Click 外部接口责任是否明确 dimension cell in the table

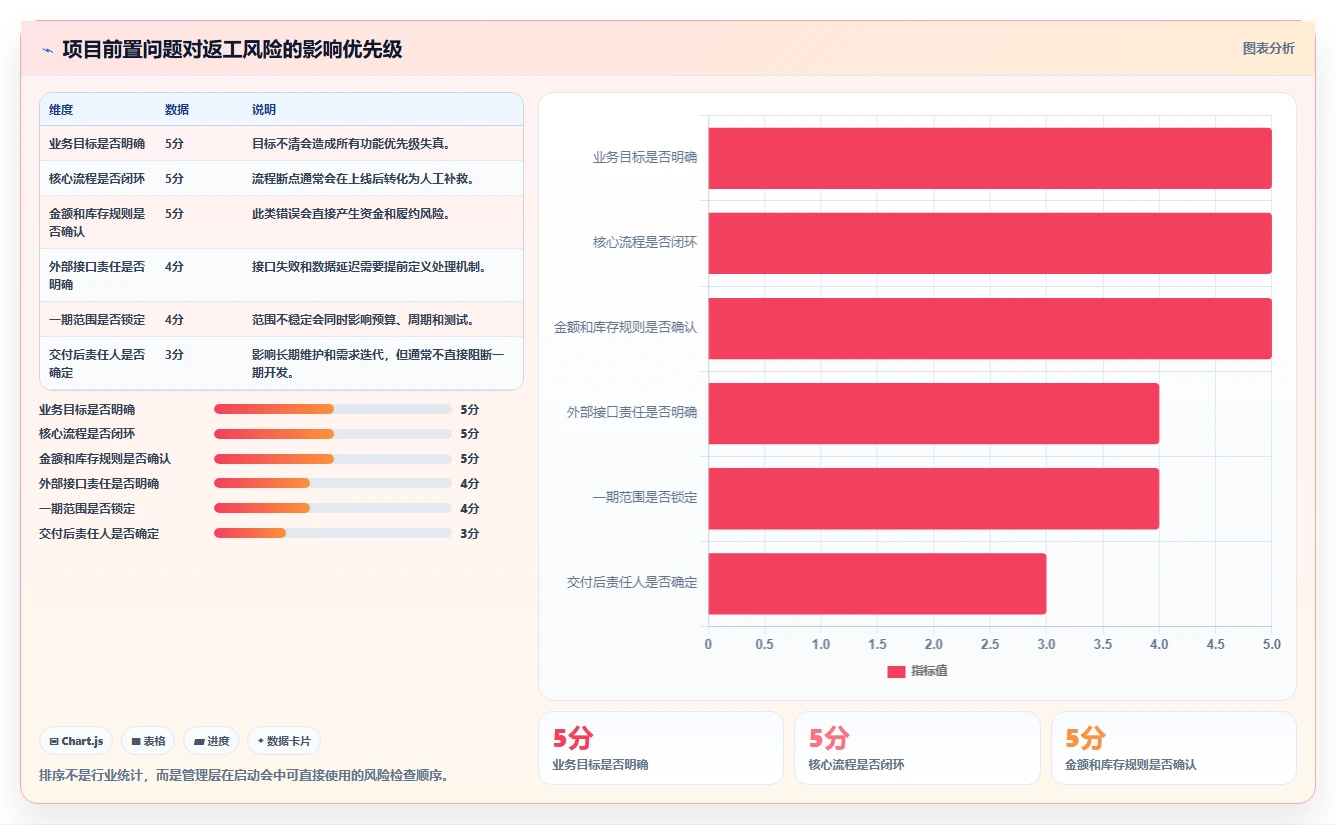(97, 275)
